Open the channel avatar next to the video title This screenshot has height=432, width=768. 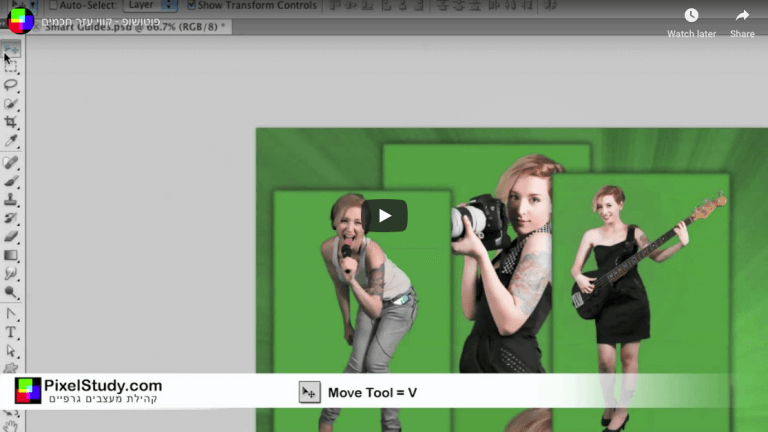pos(21,21)
